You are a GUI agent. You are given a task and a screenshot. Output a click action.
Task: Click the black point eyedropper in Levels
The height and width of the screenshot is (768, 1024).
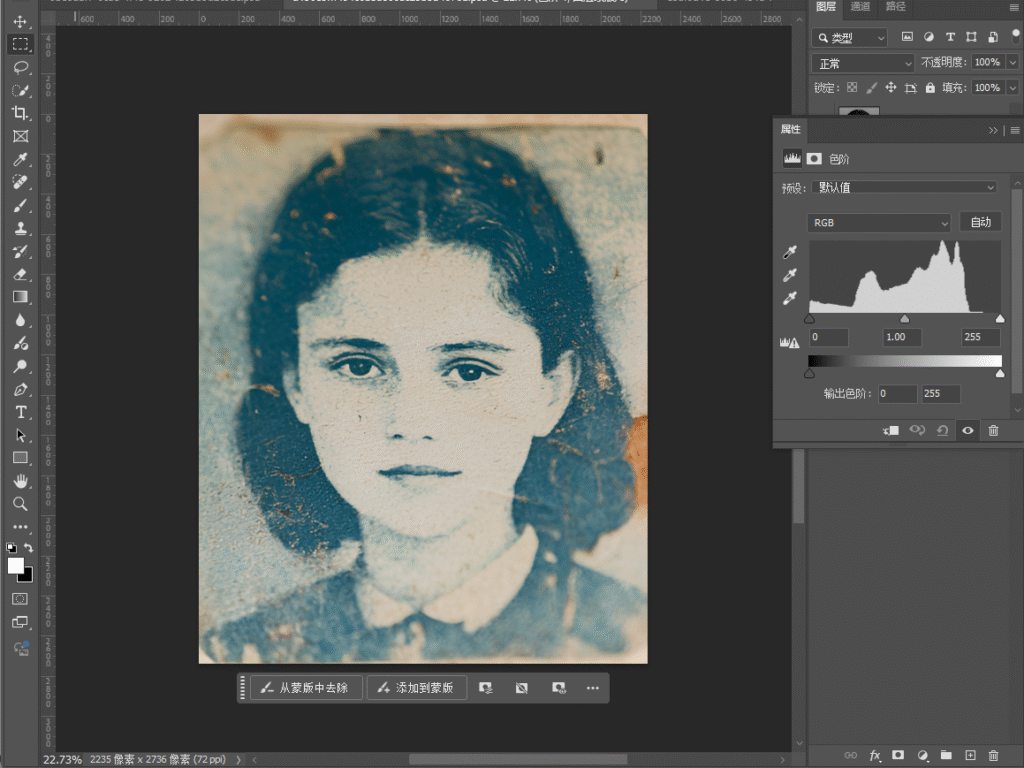point(790,253)
